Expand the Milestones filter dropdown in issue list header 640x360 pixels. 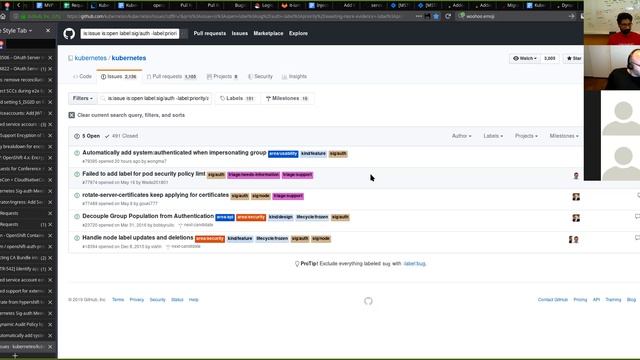[564, 136]
